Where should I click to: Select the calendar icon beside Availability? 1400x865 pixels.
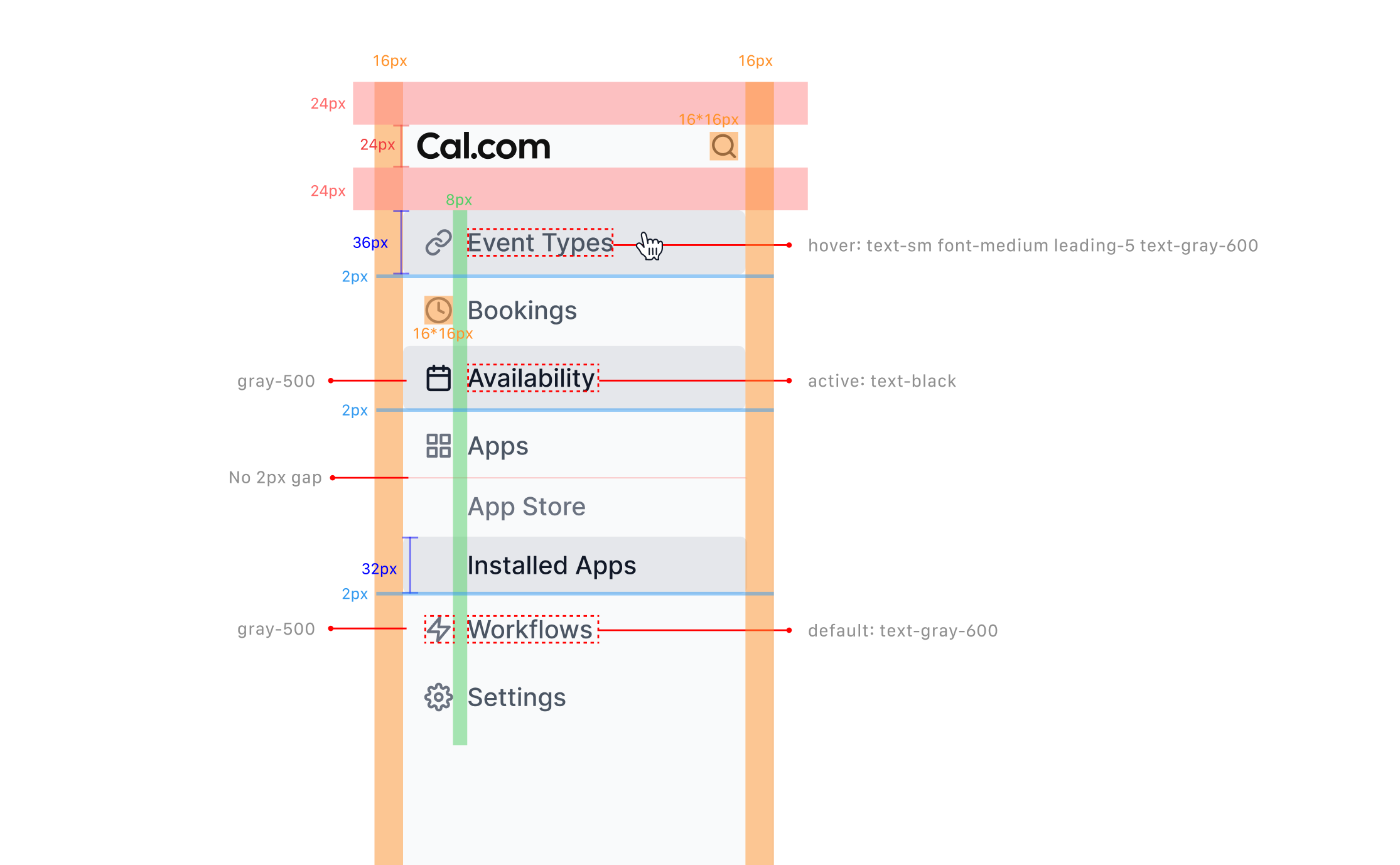(438, 378)
